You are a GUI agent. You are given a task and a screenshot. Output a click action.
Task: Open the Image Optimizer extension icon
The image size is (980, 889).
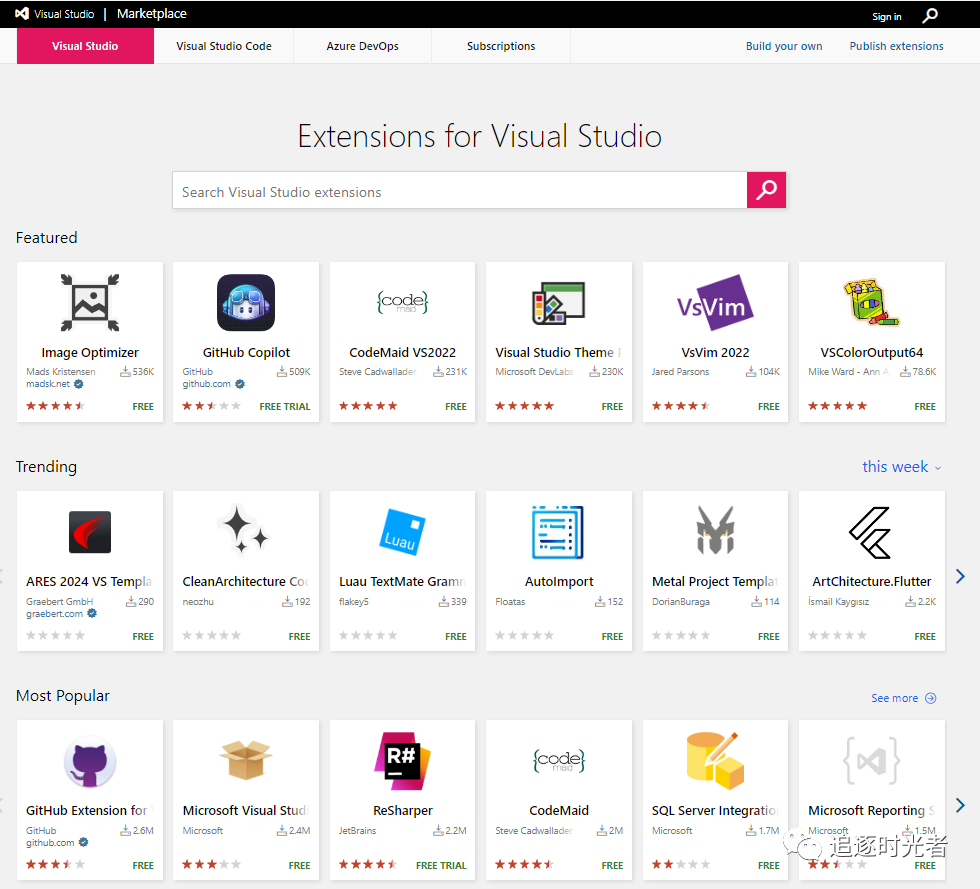tap(90, 303)
